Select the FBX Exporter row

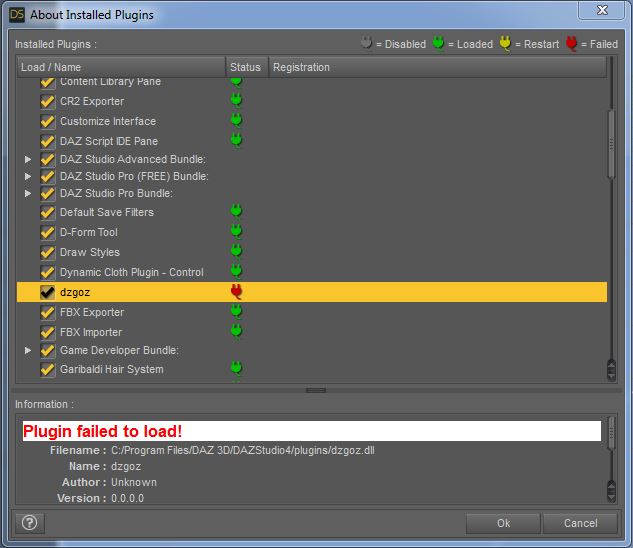(x=312, y=312)
